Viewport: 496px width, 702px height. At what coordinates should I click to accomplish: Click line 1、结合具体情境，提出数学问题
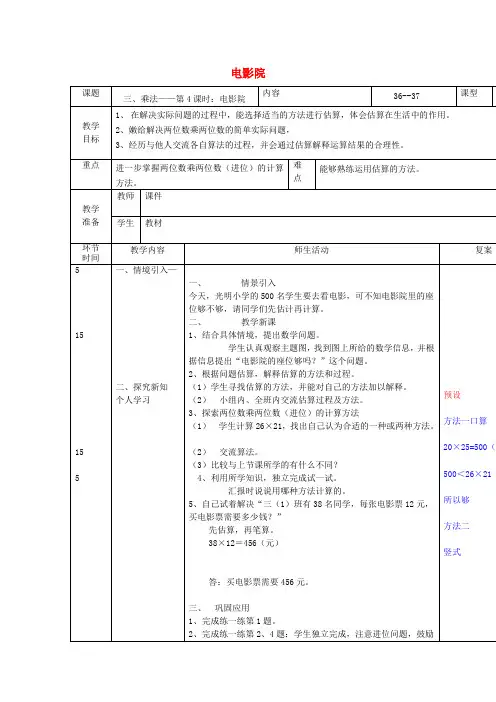click(254, 335)
